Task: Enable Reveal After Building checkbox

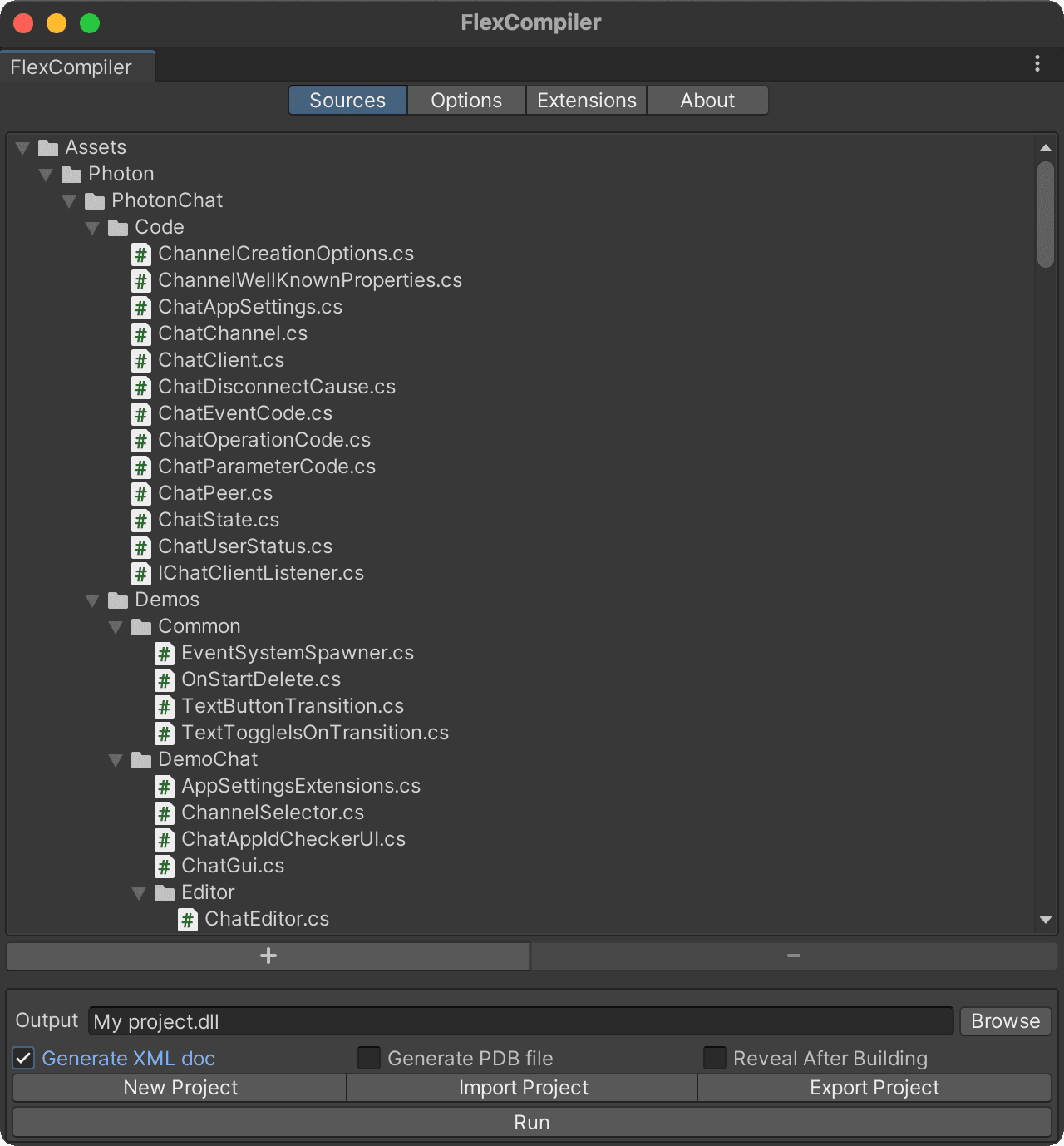Action: [x=715, y=1058]
